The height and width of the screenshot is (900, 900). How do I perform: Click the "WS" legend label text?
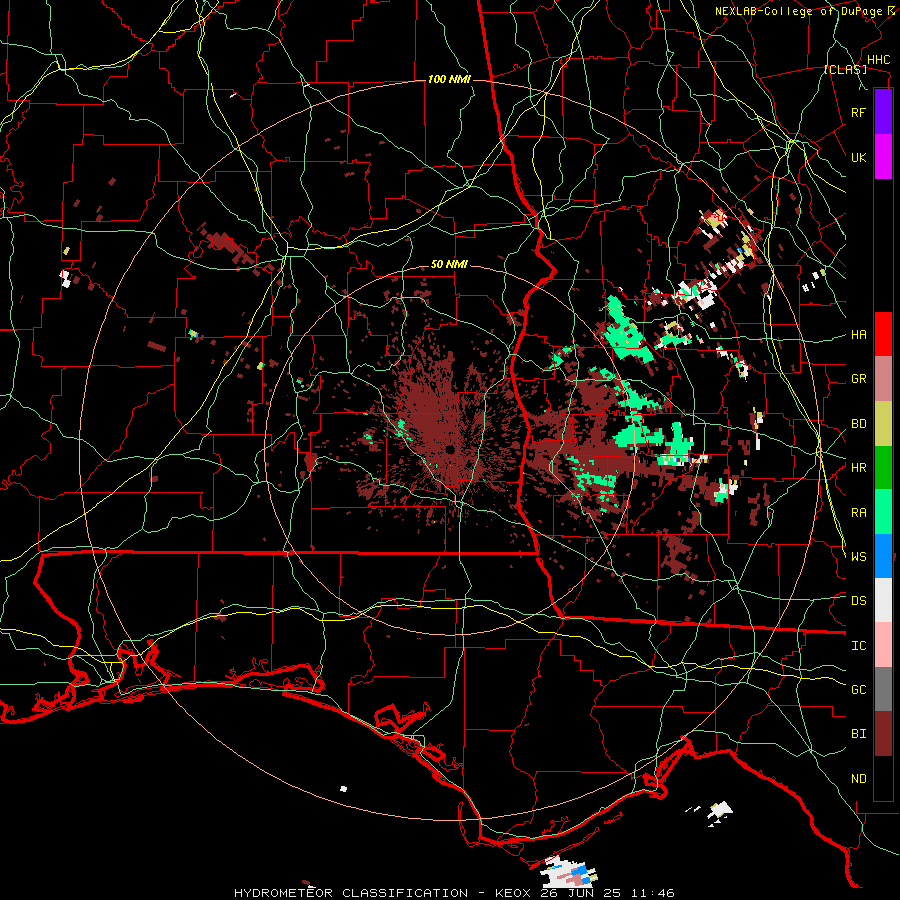pyautogui.click(x=858, y=557)
